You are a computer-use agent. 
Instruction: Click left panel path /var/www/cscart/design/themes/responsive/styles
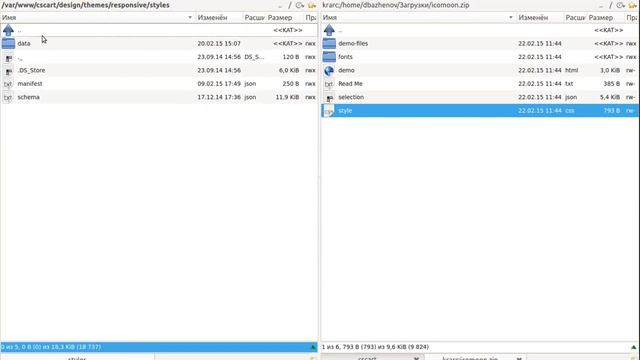(85, 5)
